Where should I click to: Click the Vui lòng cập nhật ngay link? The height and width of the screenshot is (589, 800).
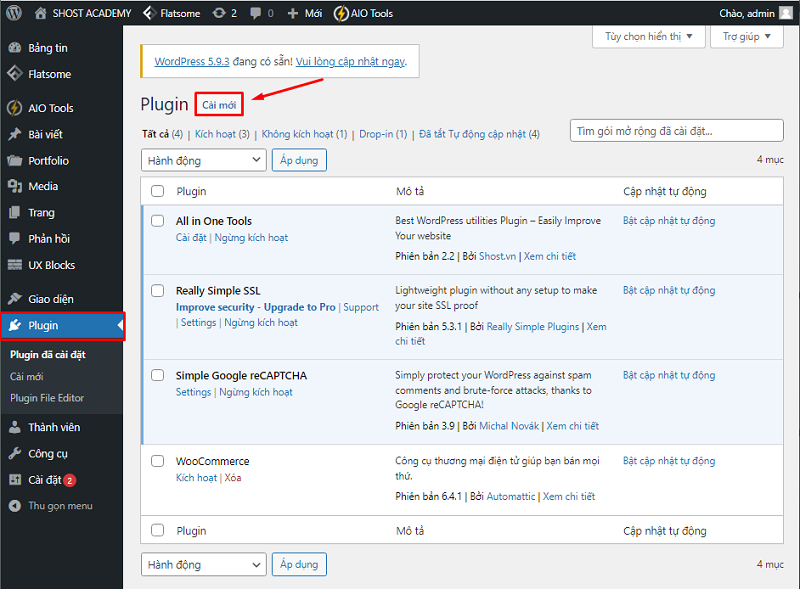(353, 62)
